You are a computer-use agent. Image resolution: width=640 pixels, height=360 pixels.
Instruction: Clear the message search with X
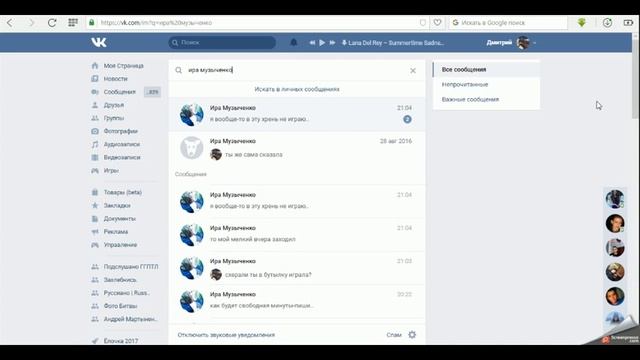(x=413, y=71)
